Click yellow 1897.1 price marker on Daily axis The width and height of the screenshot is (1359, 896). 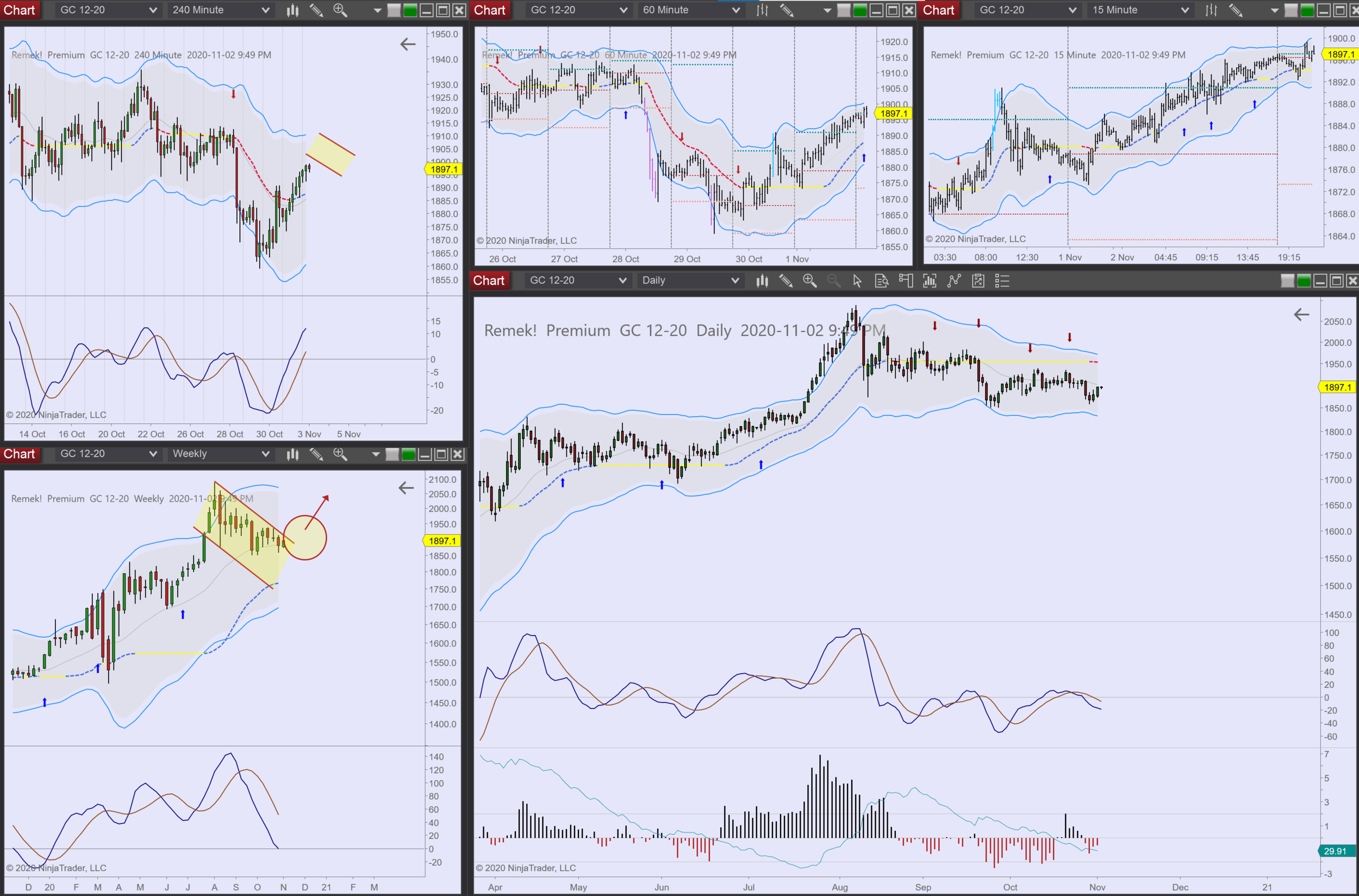(x=1337, y=387)
